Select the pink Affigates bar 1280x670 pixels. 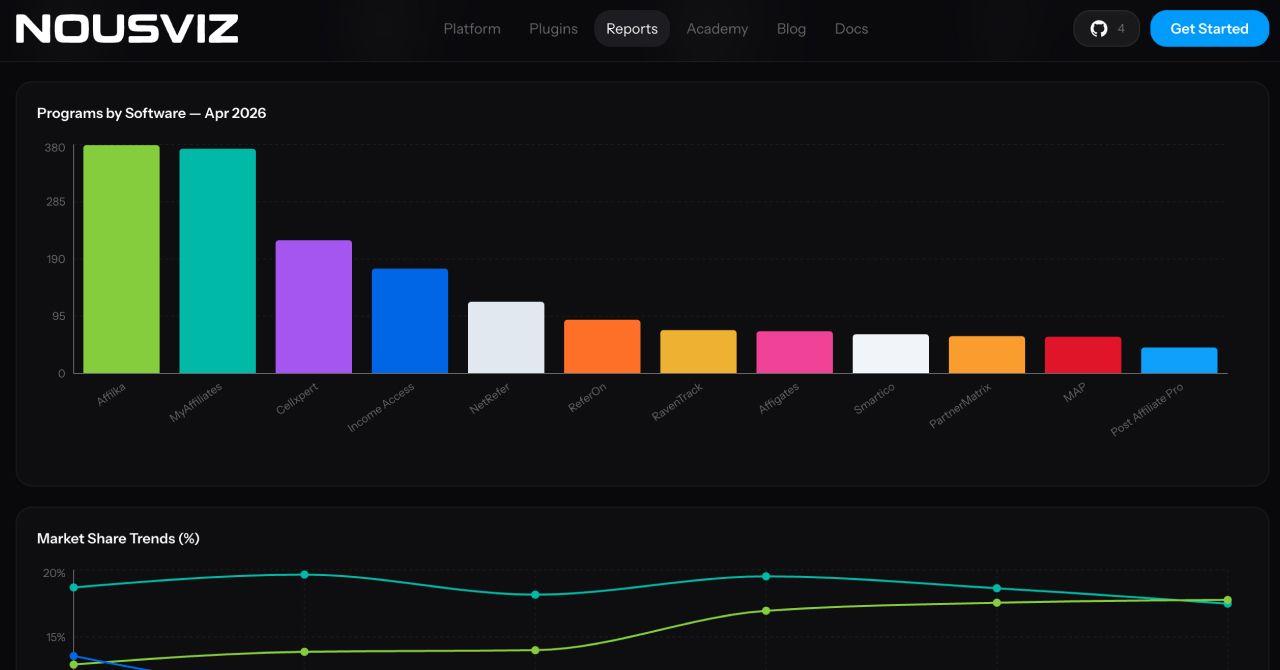click(x=794, y=354)
